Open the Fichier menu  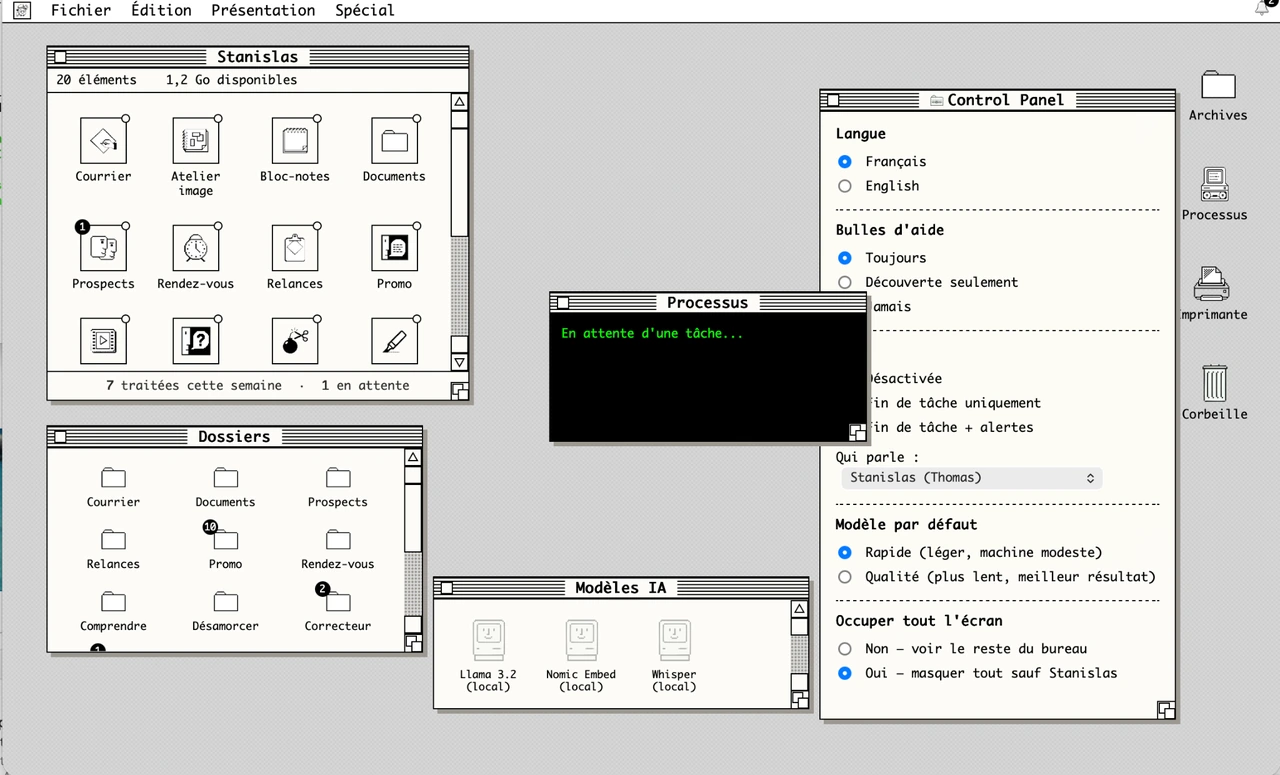coord(81,10)
